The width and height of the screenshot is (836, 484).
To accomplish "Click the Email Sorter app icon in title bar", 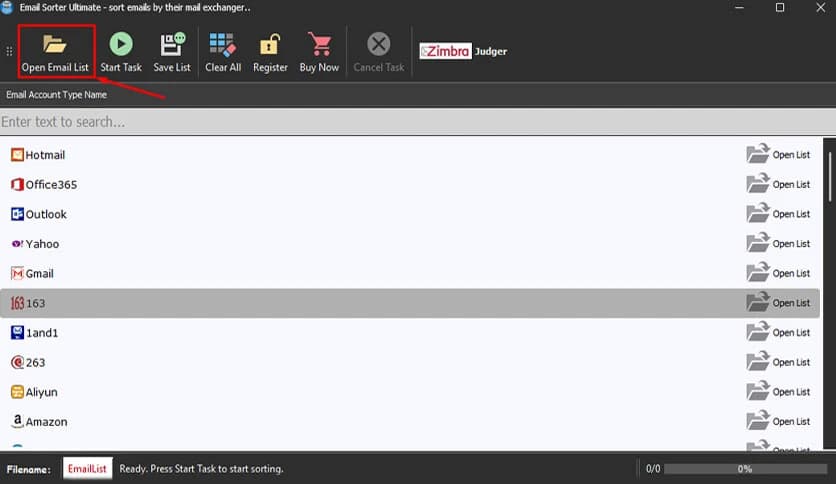I will 6,7.
